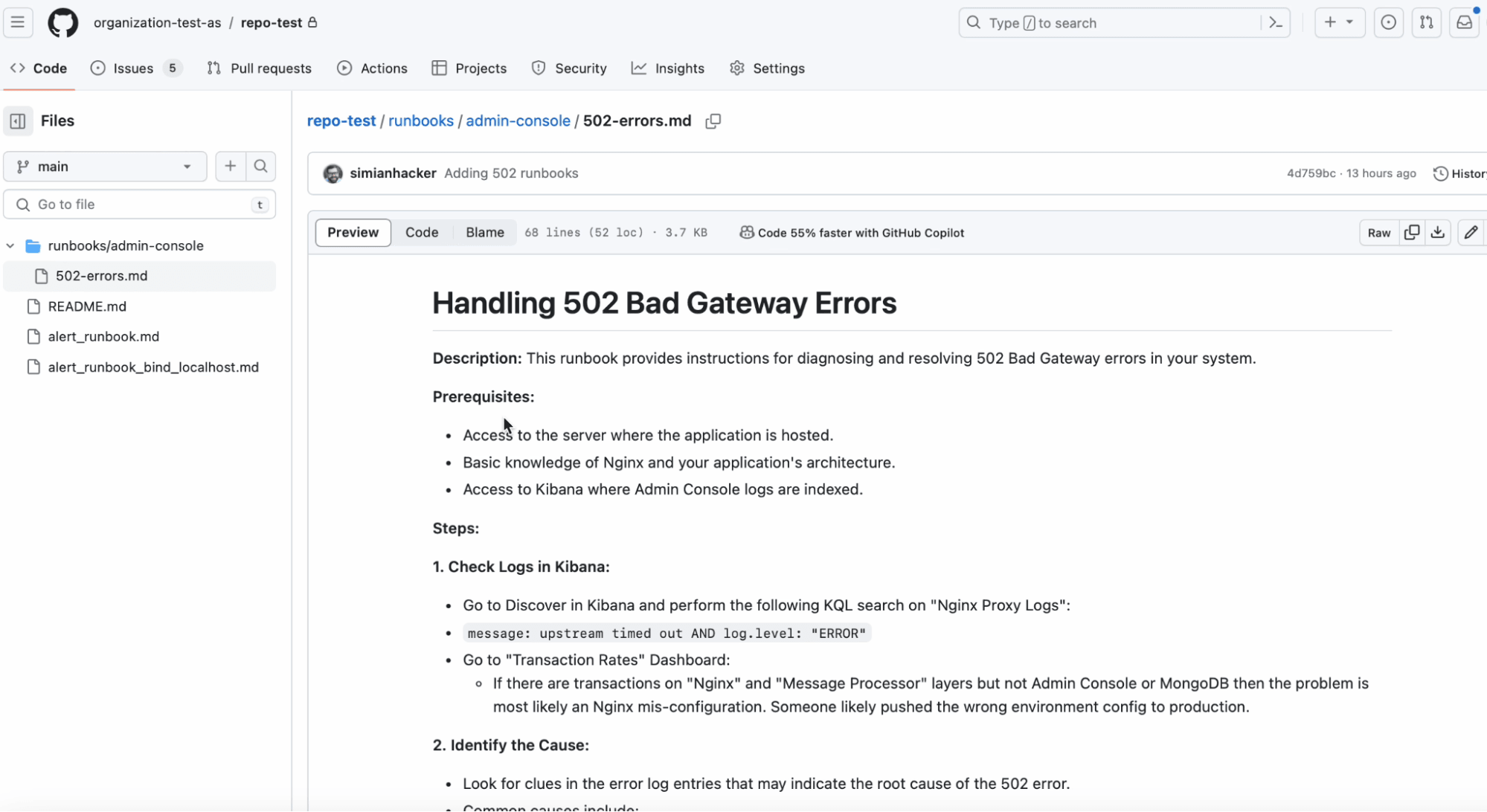Viewport: 1487px width, 812px height.
Task: Open the create new plus dropdown
Action: point(1339,23)
